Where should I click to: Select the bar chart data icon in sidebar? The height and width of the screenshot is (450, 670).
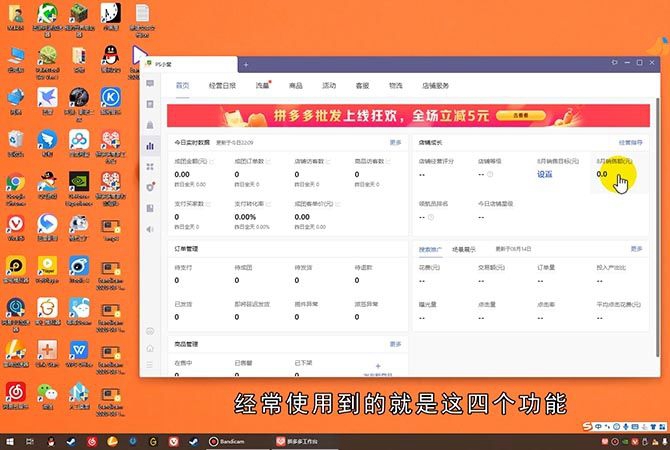pyautogui.click(x=150, y=146)
